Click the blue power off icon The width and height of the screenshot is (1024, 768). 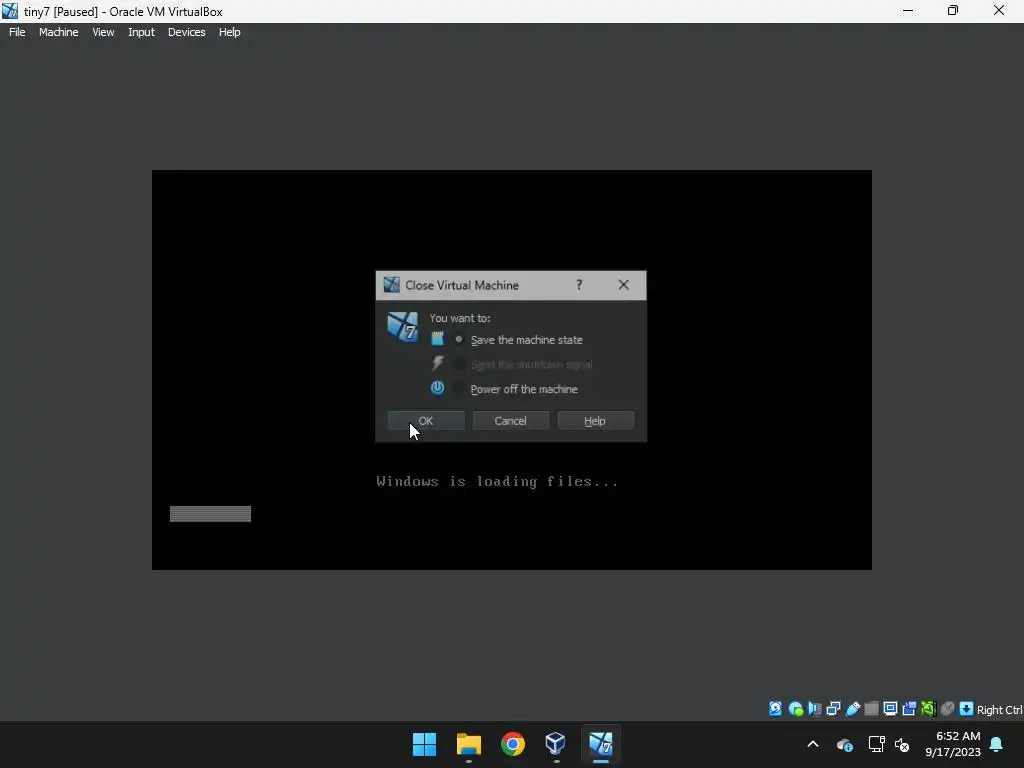pos(438,388)
